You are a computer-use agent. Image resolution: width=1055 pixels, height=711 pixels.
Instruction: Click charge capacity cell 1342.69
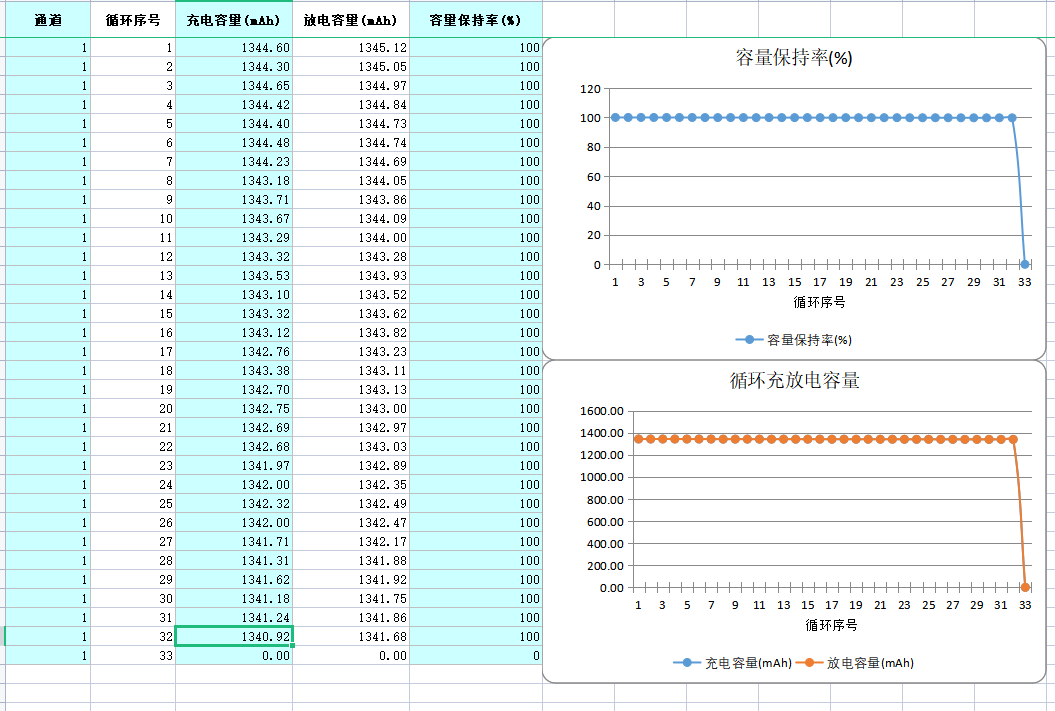click(x=233, y=428)
